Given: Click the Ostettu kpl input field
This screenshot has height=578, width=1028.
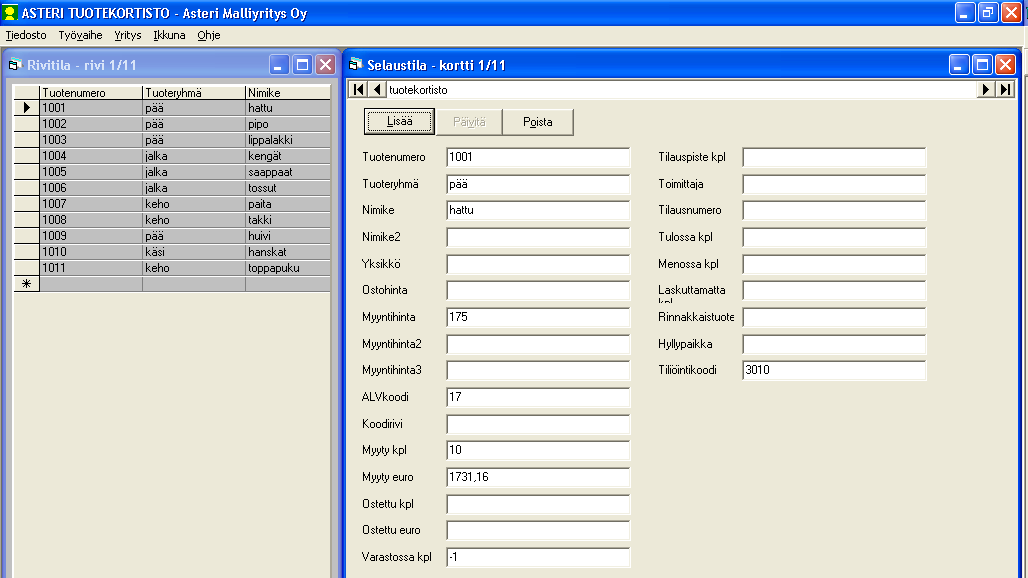Looking at the screenshot, I should [538, 504].
